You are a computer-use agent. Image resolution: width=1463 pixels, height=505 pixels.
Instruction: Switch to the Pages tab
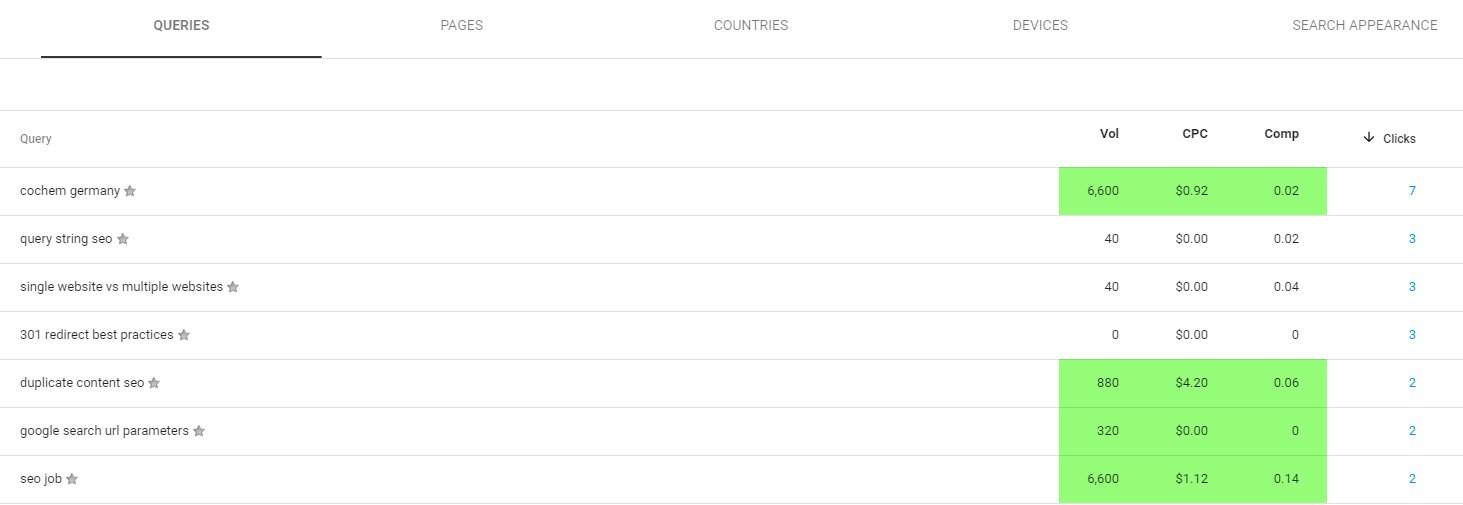click(x=461, y=26)
